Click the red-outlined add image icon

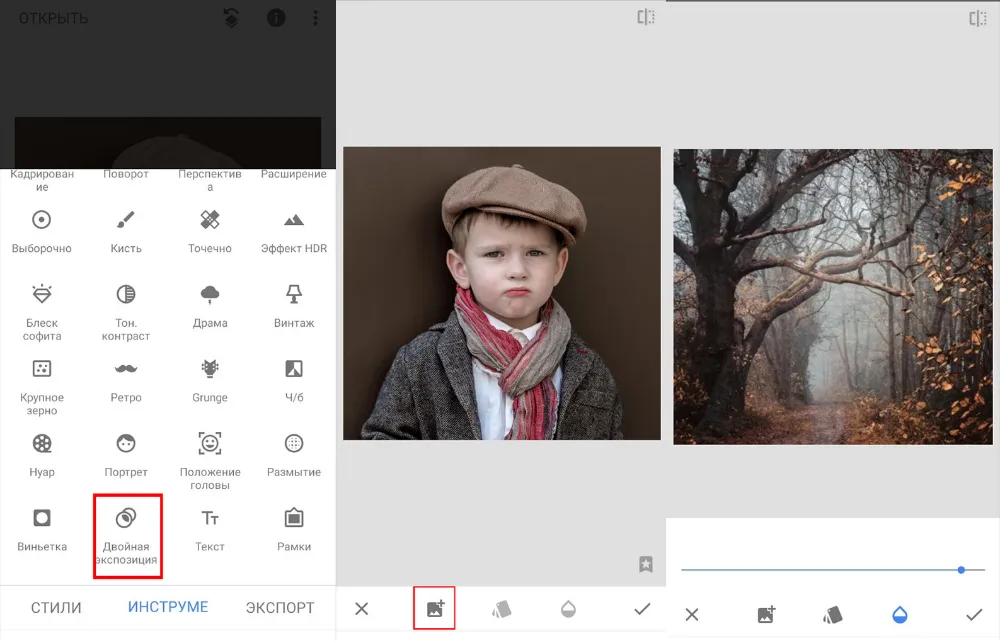(435, 608)
